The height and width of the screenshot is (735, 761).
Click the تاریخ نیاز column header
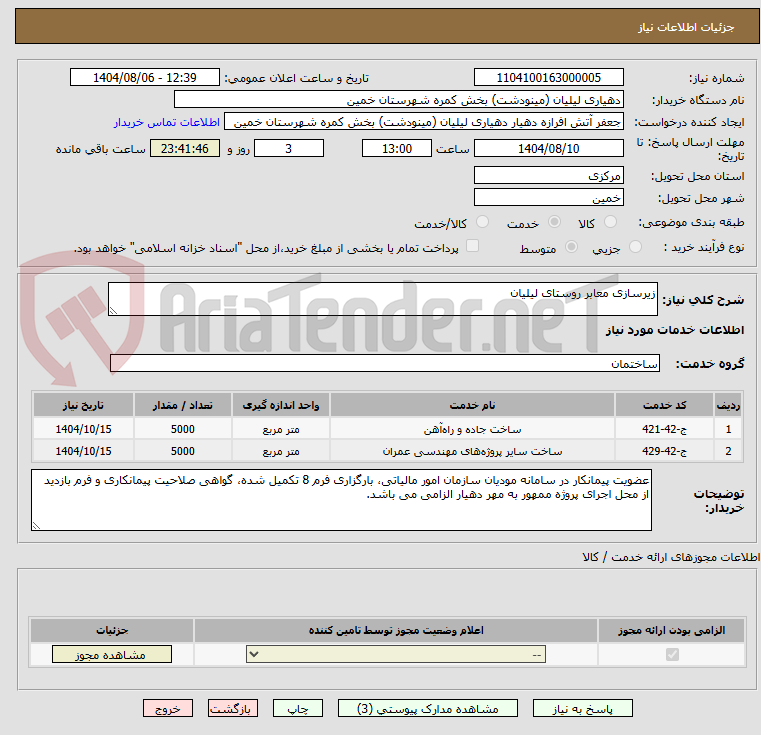pyautogui.click(x=83, y=405)
